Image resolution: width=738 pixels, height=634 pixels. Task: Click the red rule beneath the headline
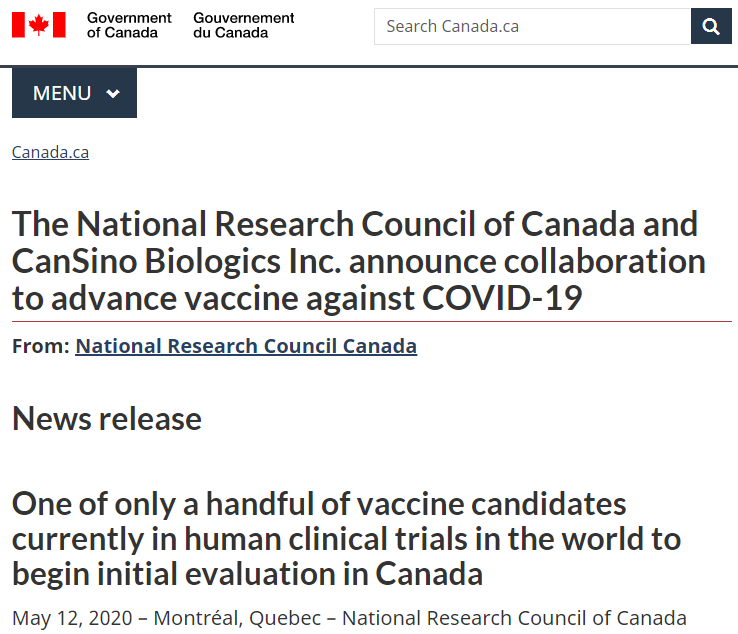tap(372, 321)
